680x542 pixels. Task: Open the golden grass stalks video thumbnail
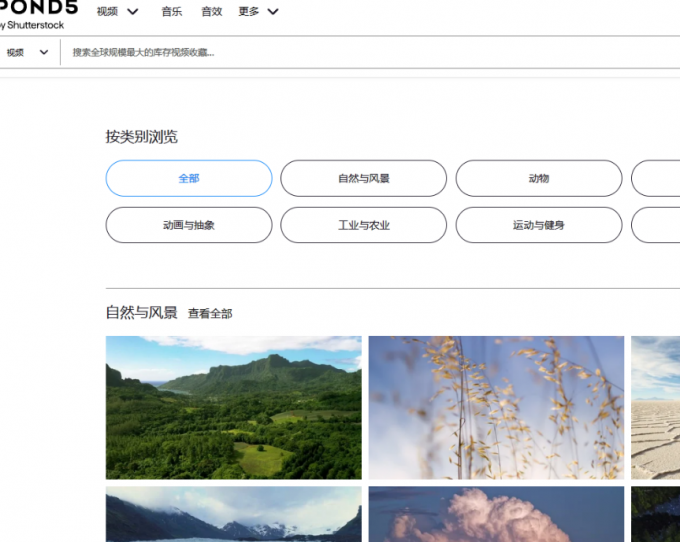(x=496, y=407)
